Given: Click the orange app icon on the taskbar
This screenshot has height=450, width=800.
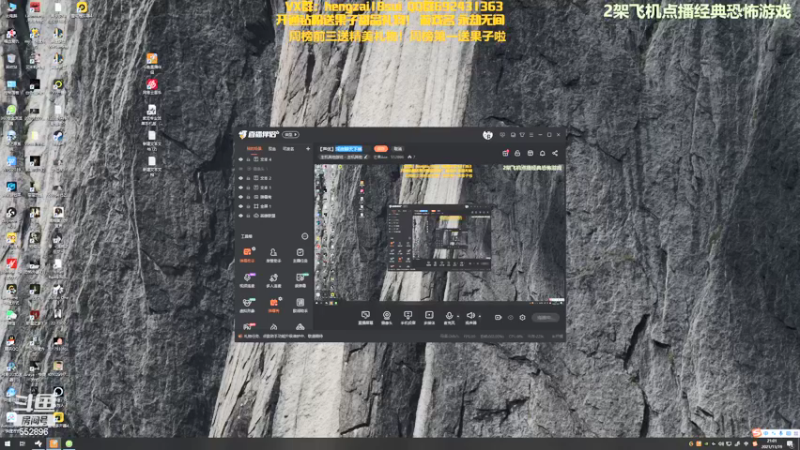Looking at the screenshot, I should (x=54, y=444).
